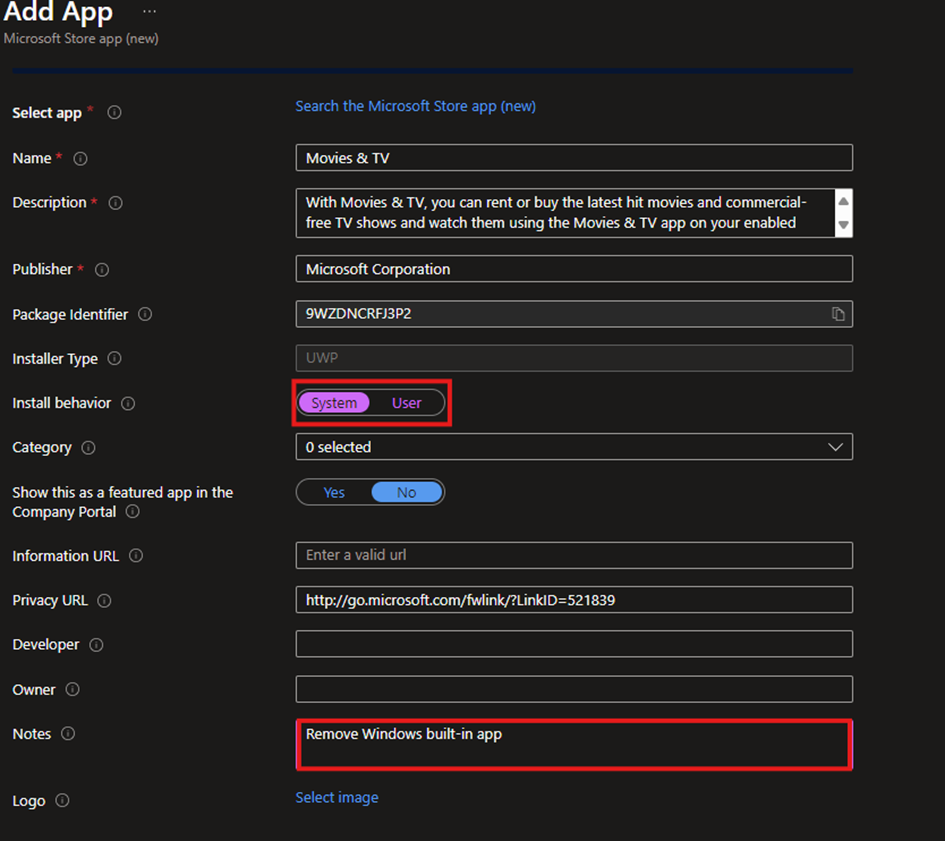The width and height of the screenshot is (945, 841).
Task: Show info tooltip for Publisher
Action: [102, 269]
